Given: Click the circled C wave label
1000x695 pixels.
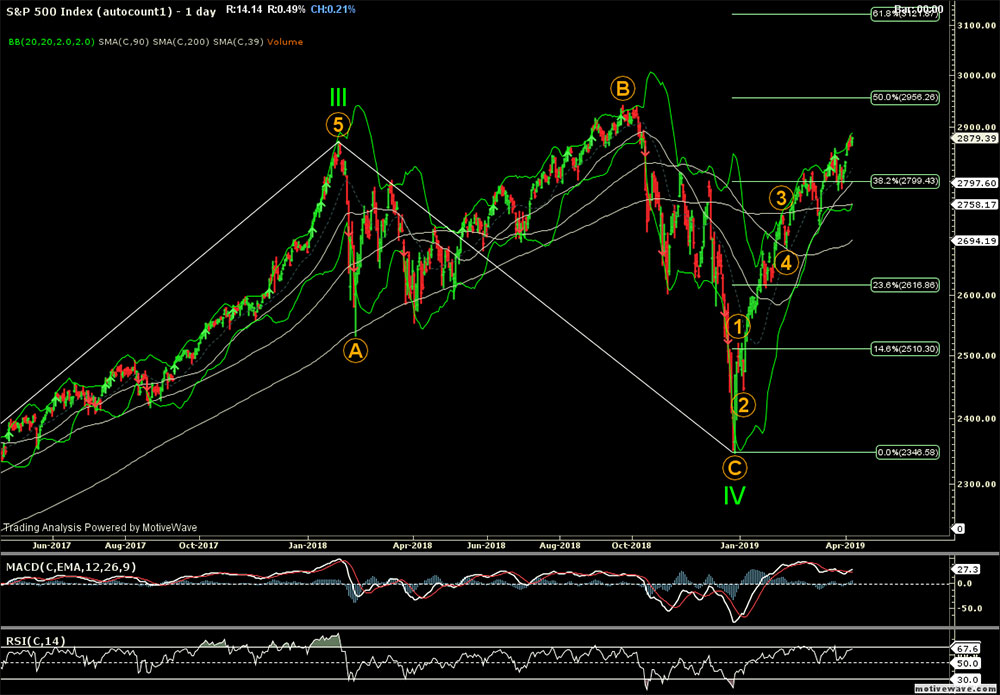Looking at the screenshot, I should (735, 466).
